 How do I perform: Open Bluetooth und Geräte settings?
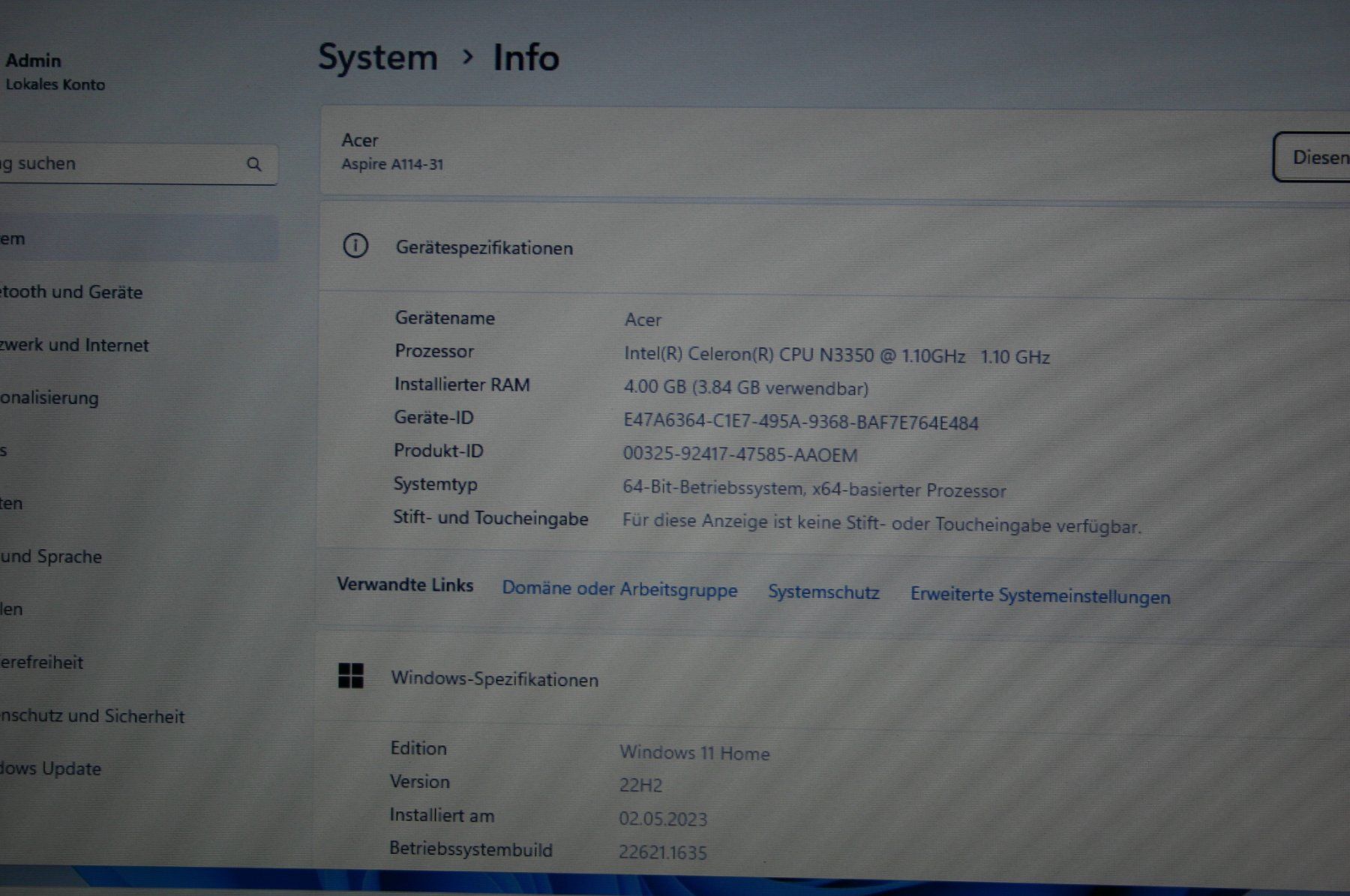(71, 292)
